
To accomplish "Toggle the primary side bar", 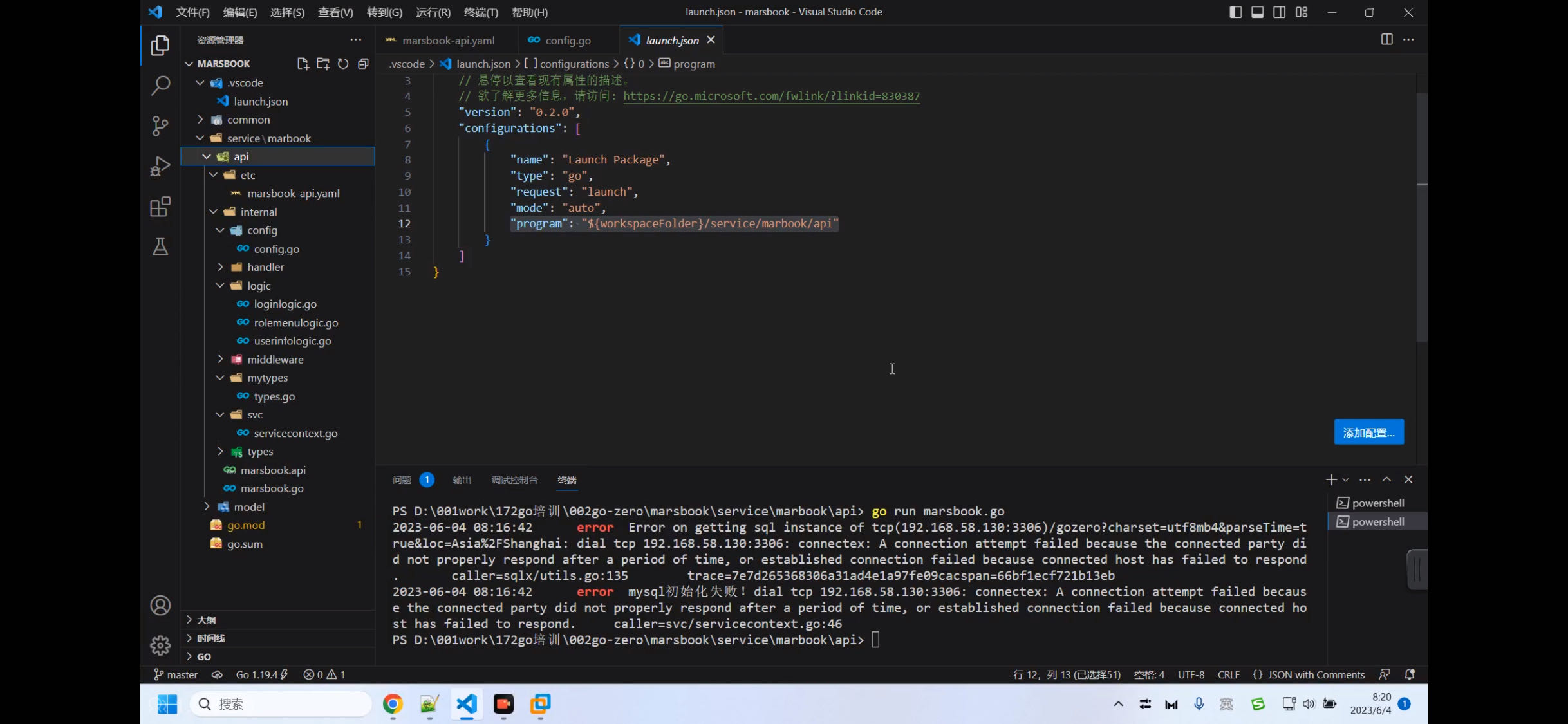I will (1235, 12).
